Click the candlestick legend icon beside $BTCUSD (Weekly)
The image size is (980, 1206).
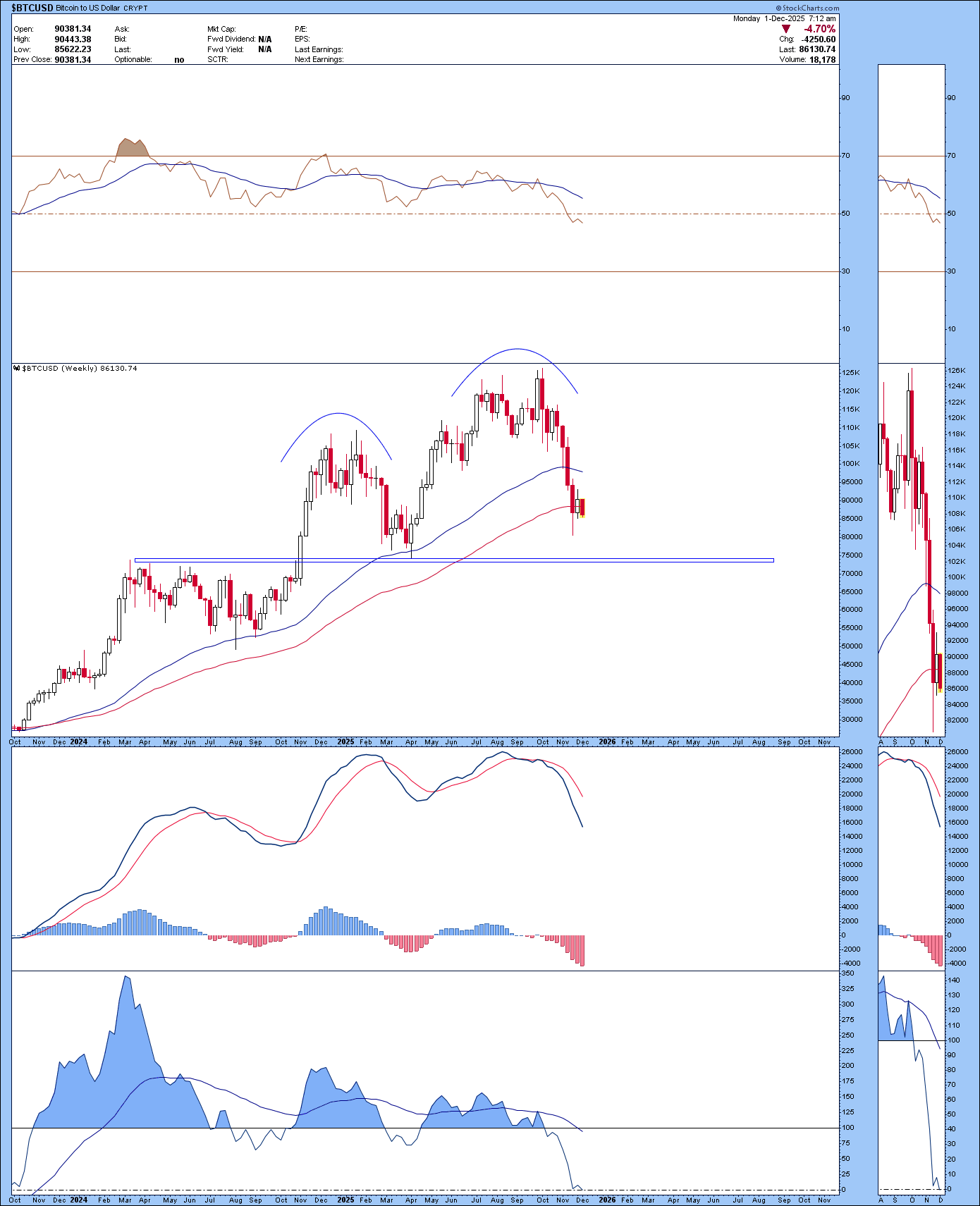pos(17,368)
